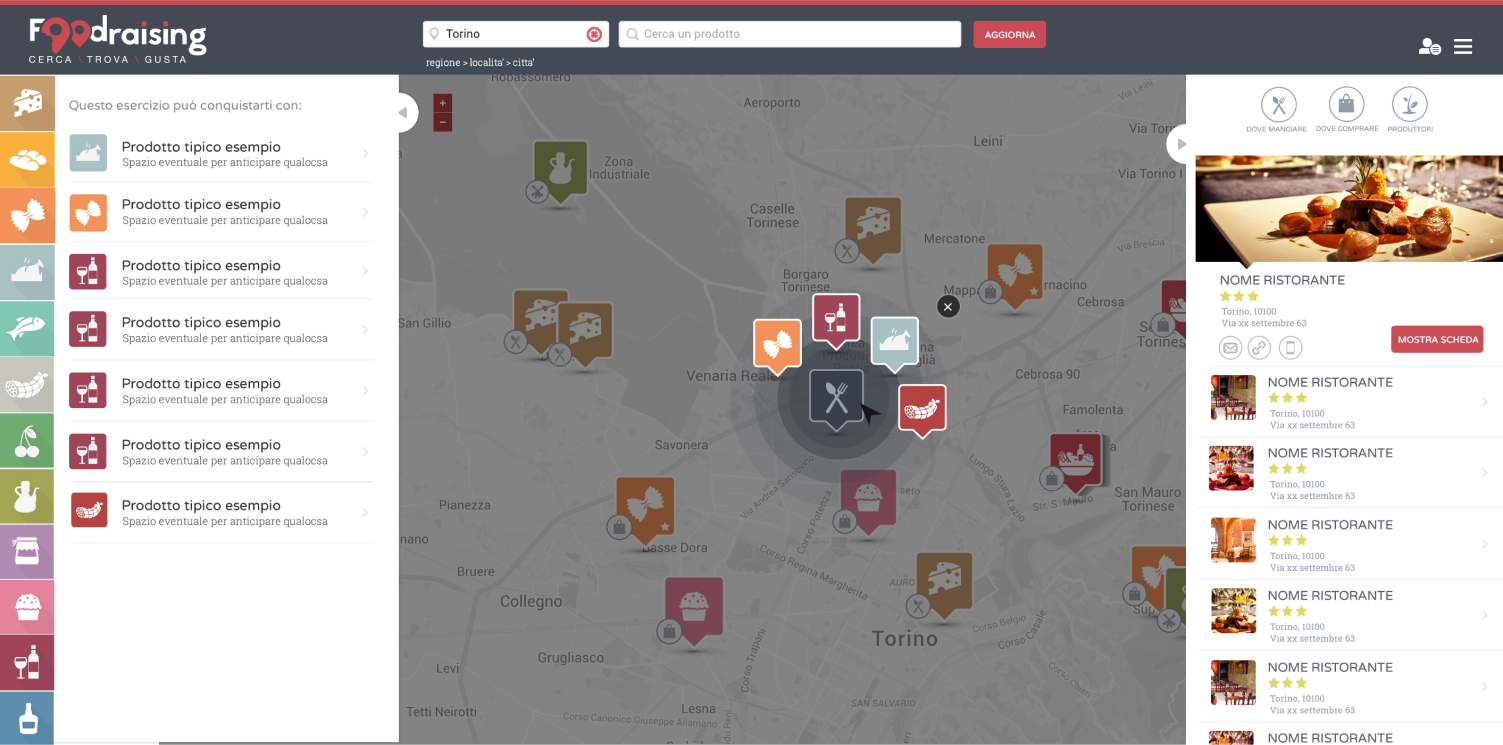This screenshot has width=1503, height=745.
Task: Click the email icon for restaurant
Action: click(1230, 348)
